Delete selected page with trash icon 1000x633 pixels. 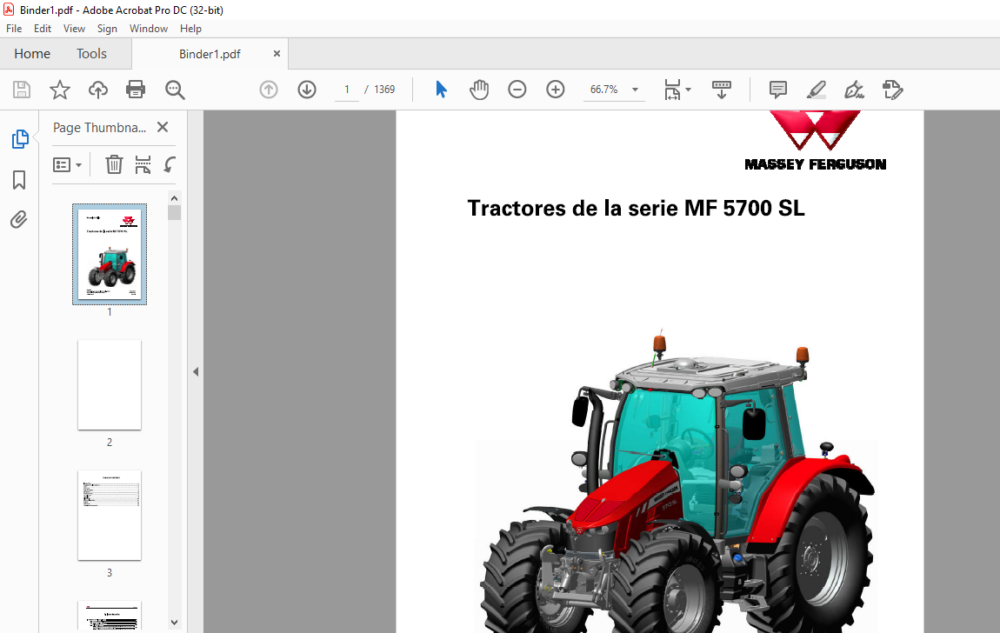(x=114, y=165)
